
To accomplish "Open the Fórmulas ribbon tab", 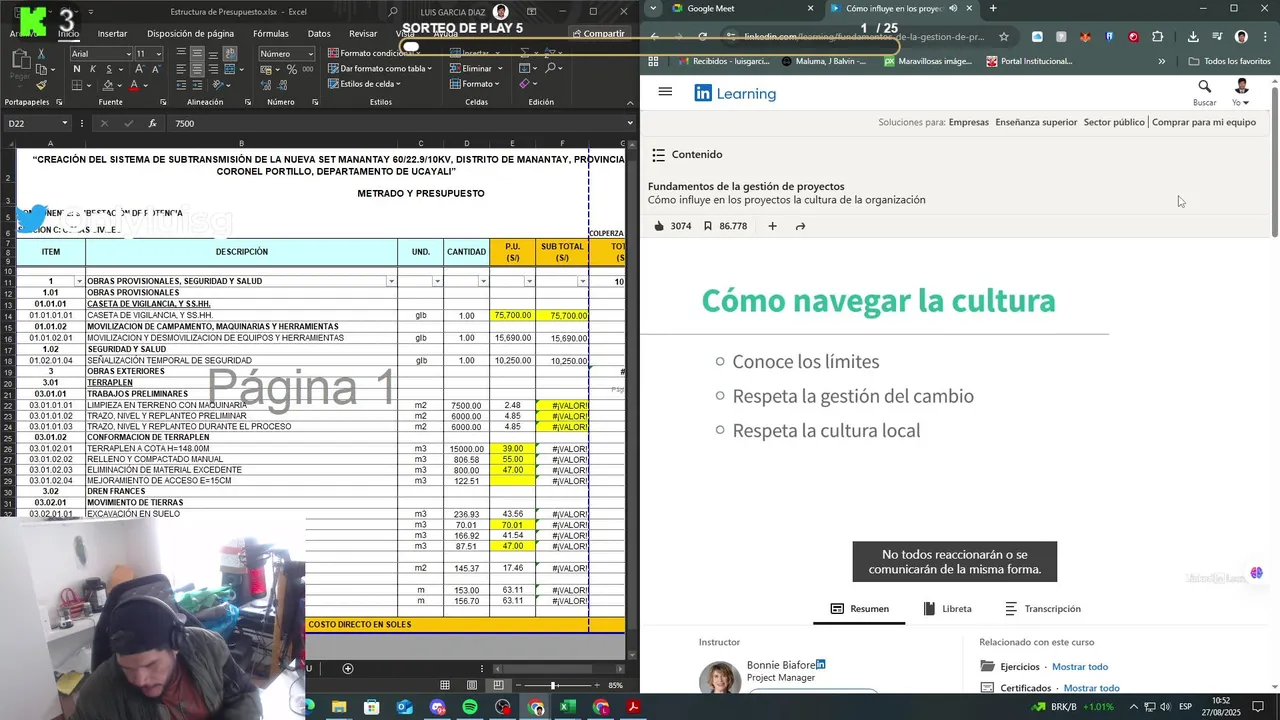I will click(x=270, y=33).
